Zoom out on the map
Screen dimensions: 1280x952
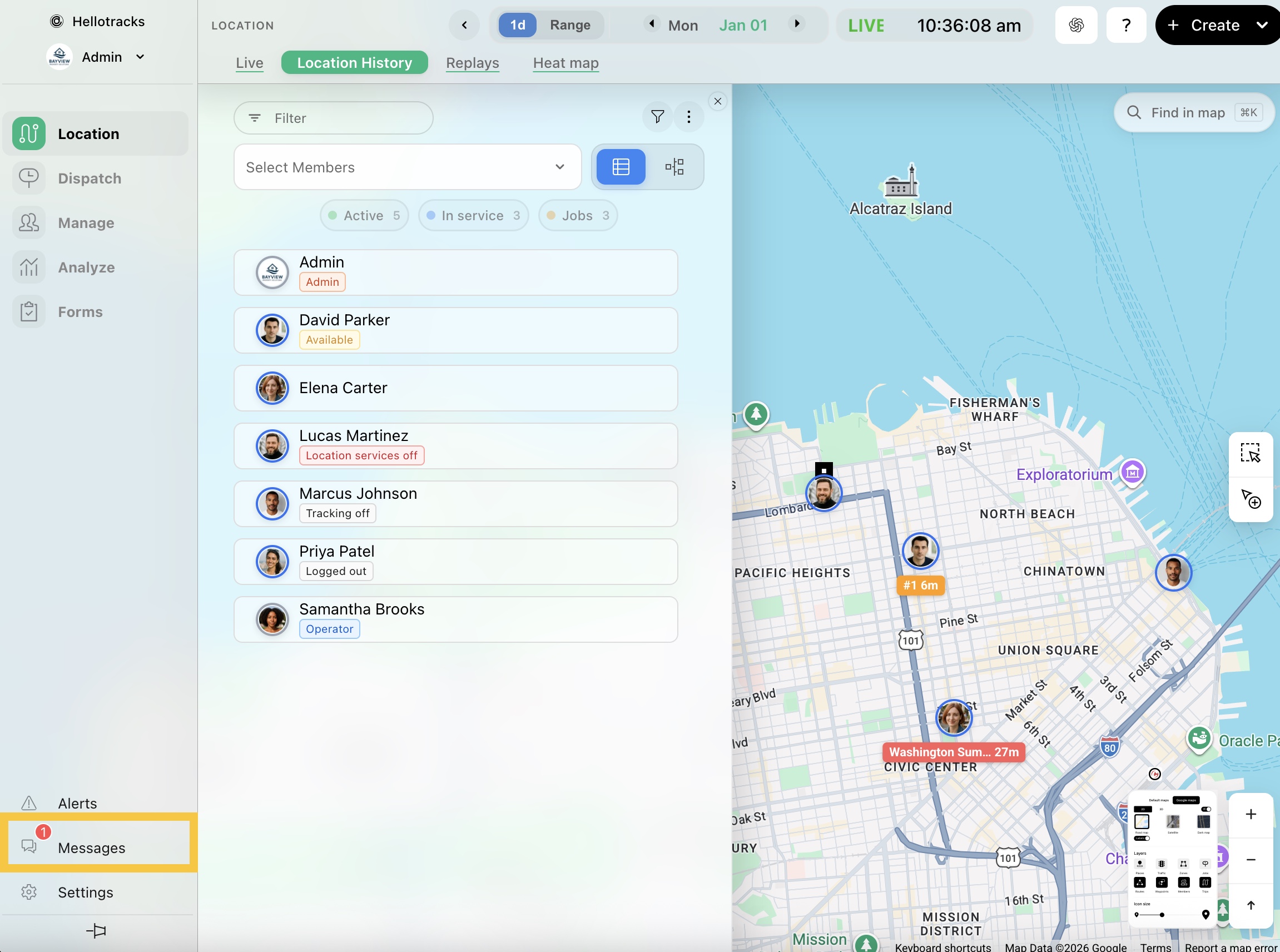[x=1251, y=860]
